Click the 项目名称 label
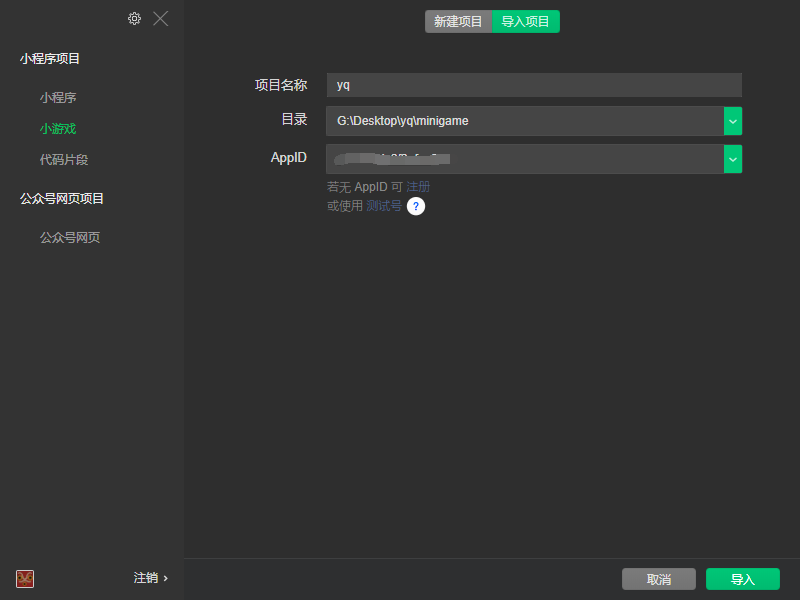The height and width of the screenshot is (600, 800). pos(281,85)
